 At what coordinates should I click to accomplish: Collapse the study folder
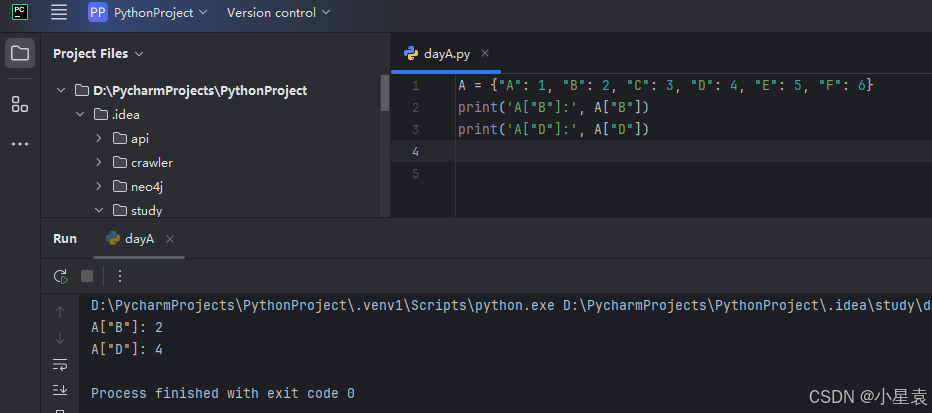tap(99, 210)
